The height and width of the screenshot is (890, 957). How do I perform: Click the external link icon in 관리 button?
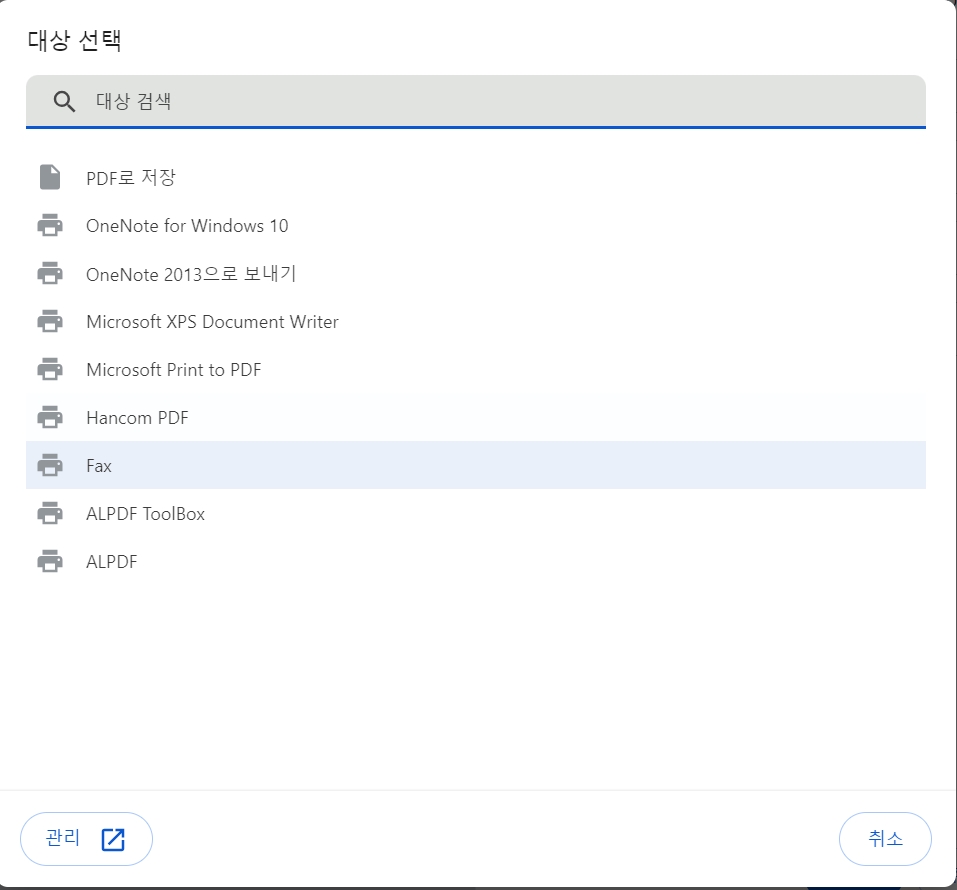click(x=113, y=839)
